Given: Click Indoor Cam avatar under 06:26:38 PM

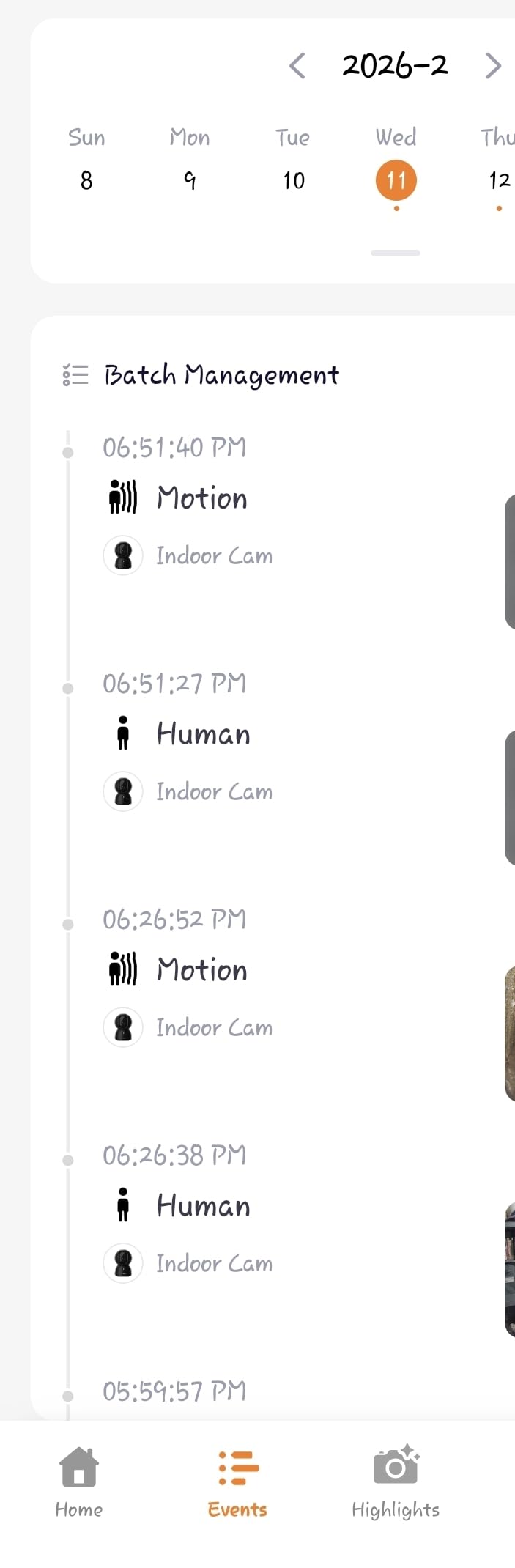Looking at the screenshot, I should (123, 1263).
